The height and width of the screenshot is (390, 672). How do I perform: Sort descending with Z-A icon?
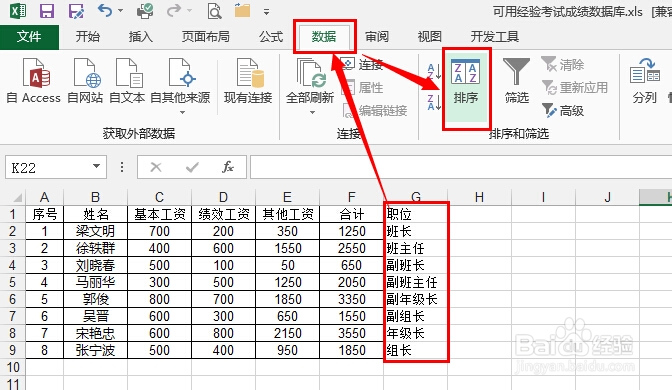pos(434,103)
